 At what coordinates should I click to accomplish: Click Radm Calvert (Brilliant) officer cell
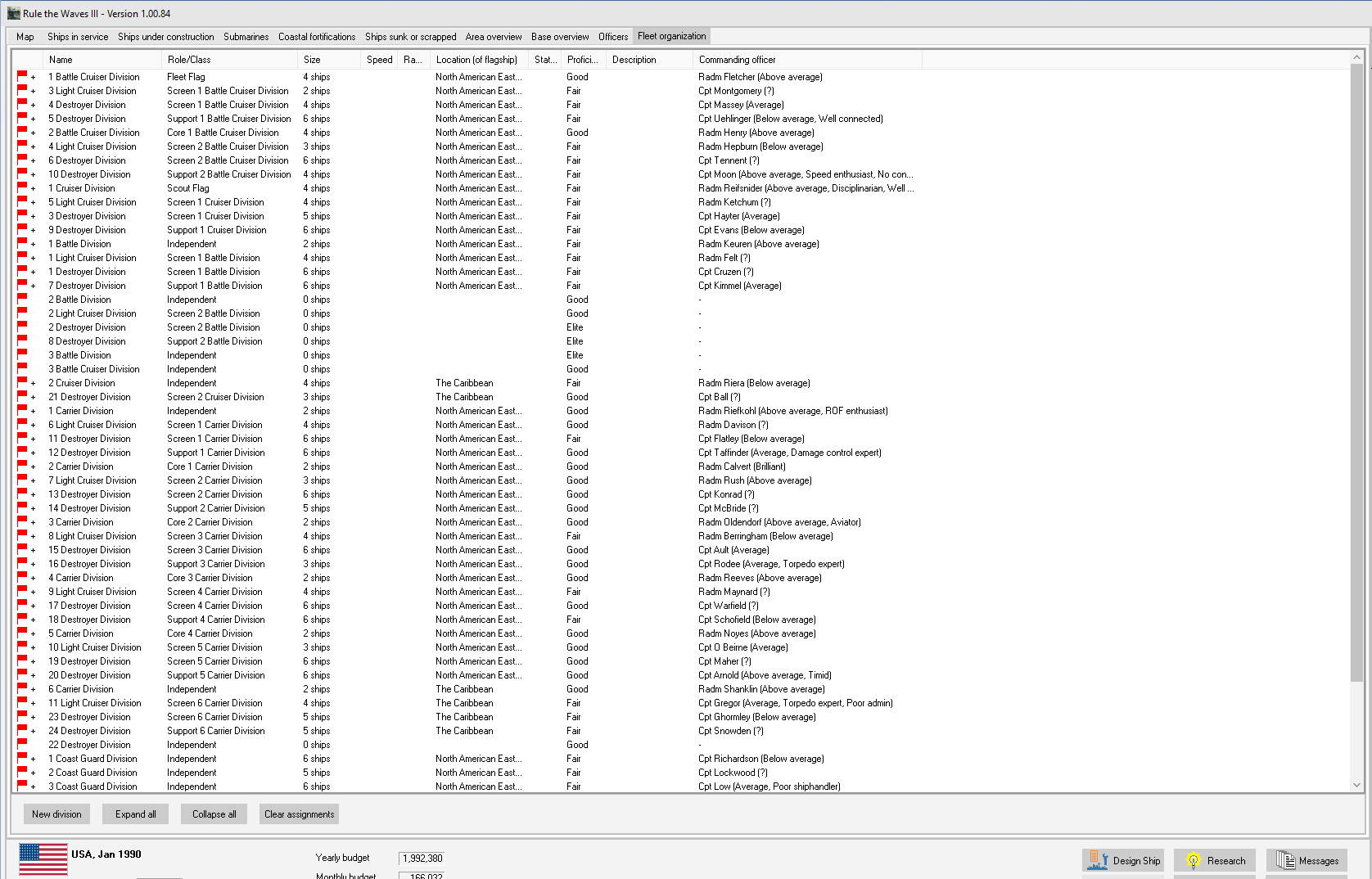pos(742,466)
